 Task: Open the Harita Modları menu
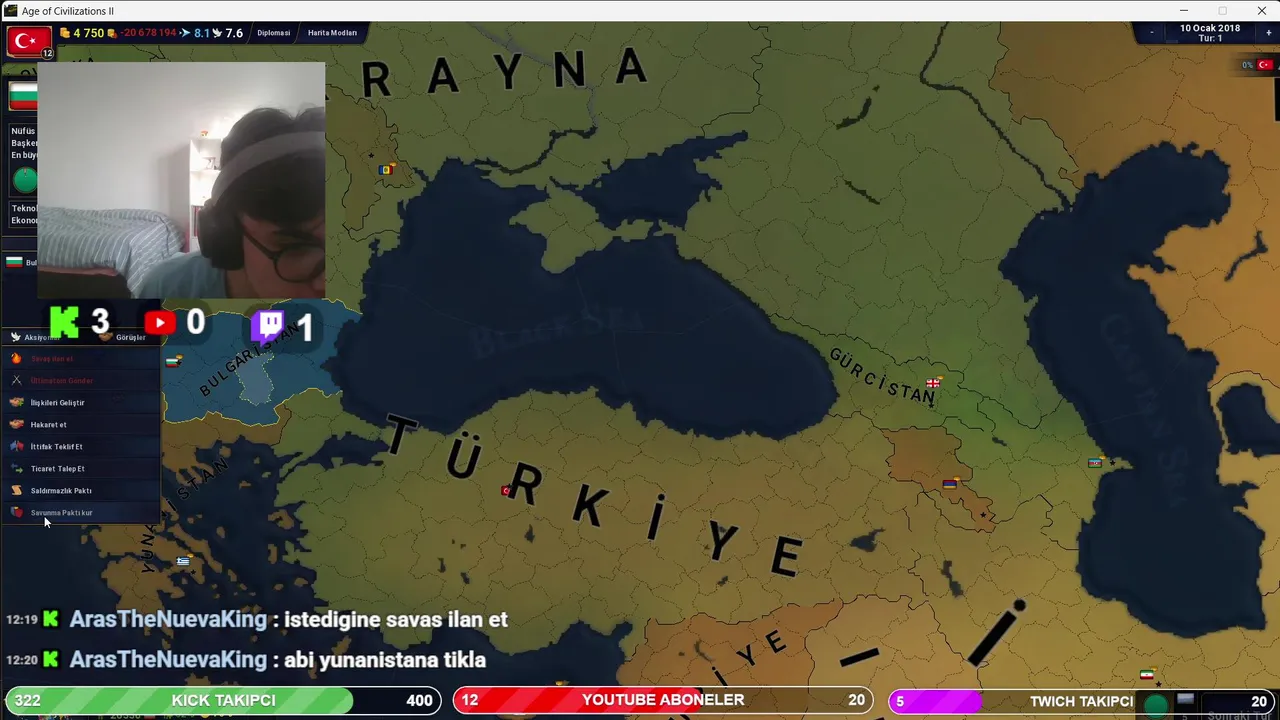click(x=332, y=33)
